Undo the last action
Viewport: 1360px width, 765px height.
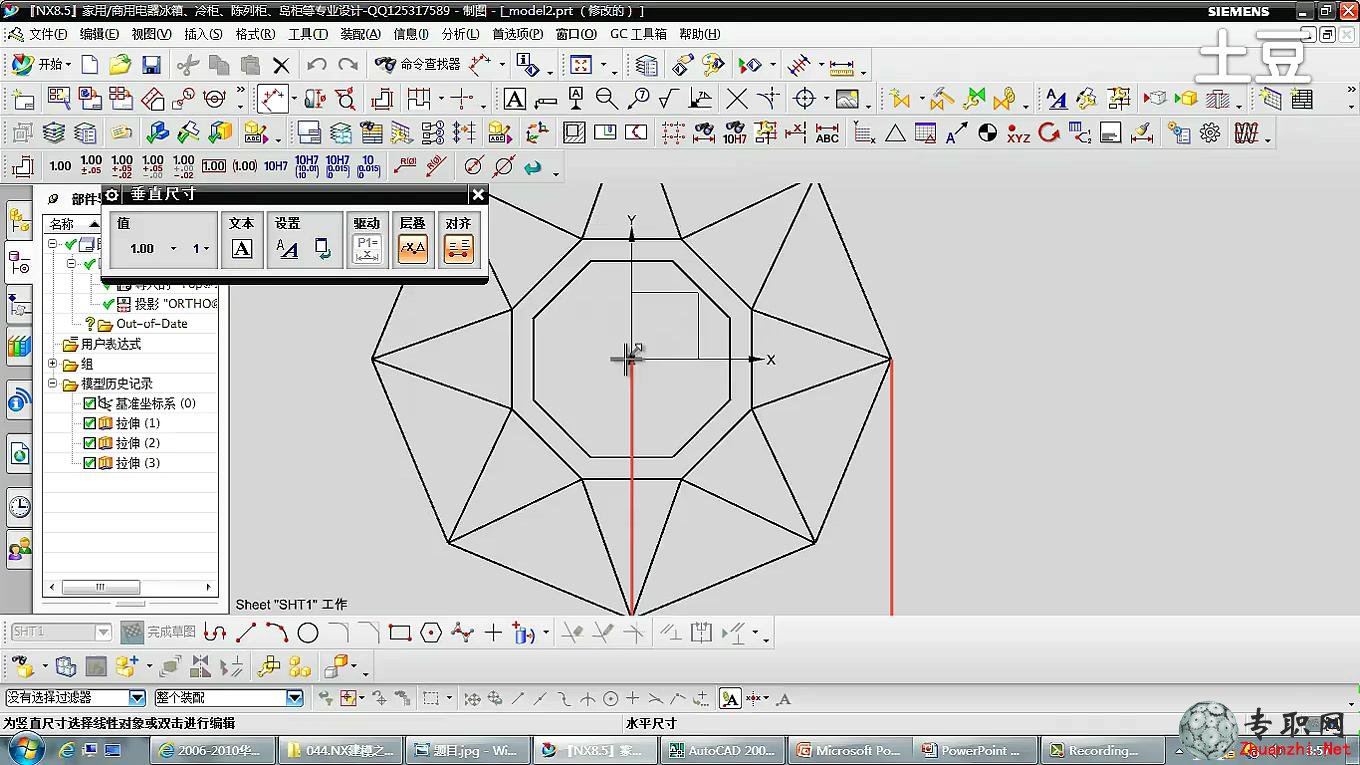(x=317, y=65)
